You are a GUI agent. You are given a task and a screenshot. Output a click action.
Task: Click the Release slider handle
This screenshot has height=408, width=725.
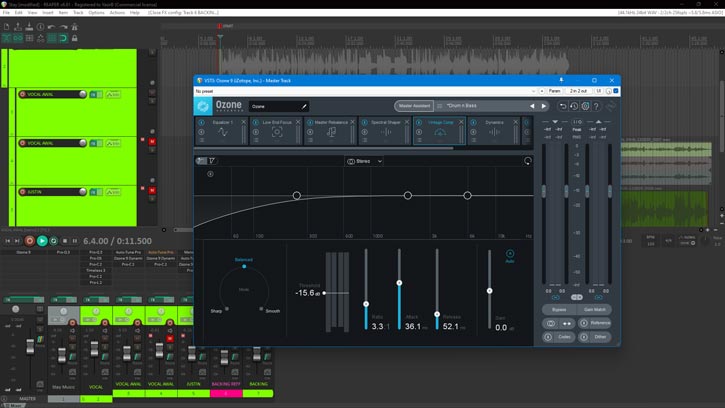click(x=437, y=314)
